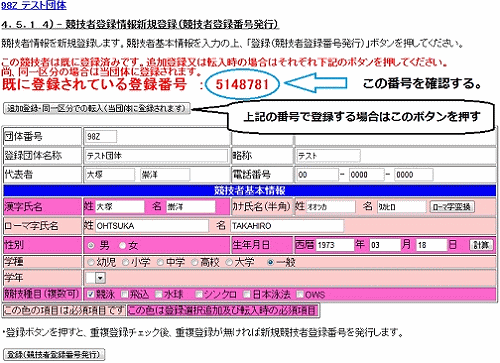Click the カナ氏名 姓 field

[331, 207]
